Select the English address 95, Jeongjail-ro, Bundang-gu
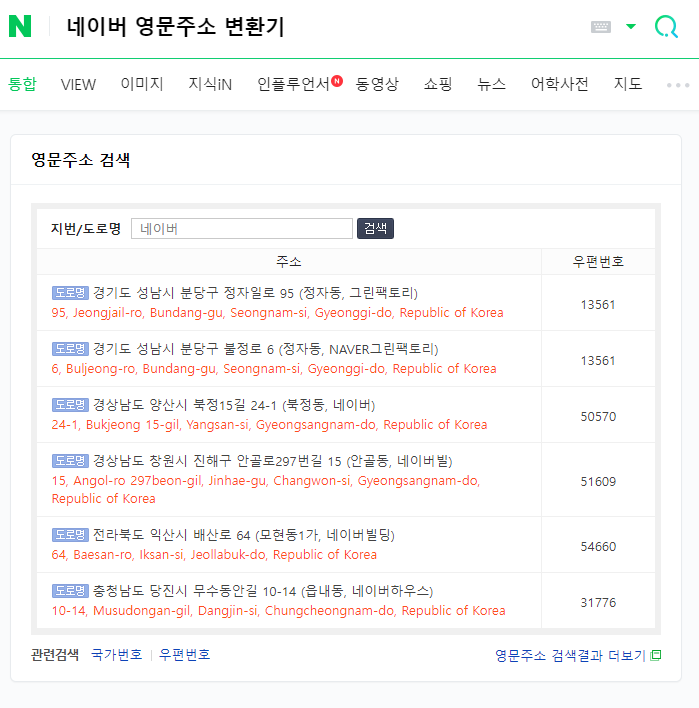699x708 pixels. (277, 313)
